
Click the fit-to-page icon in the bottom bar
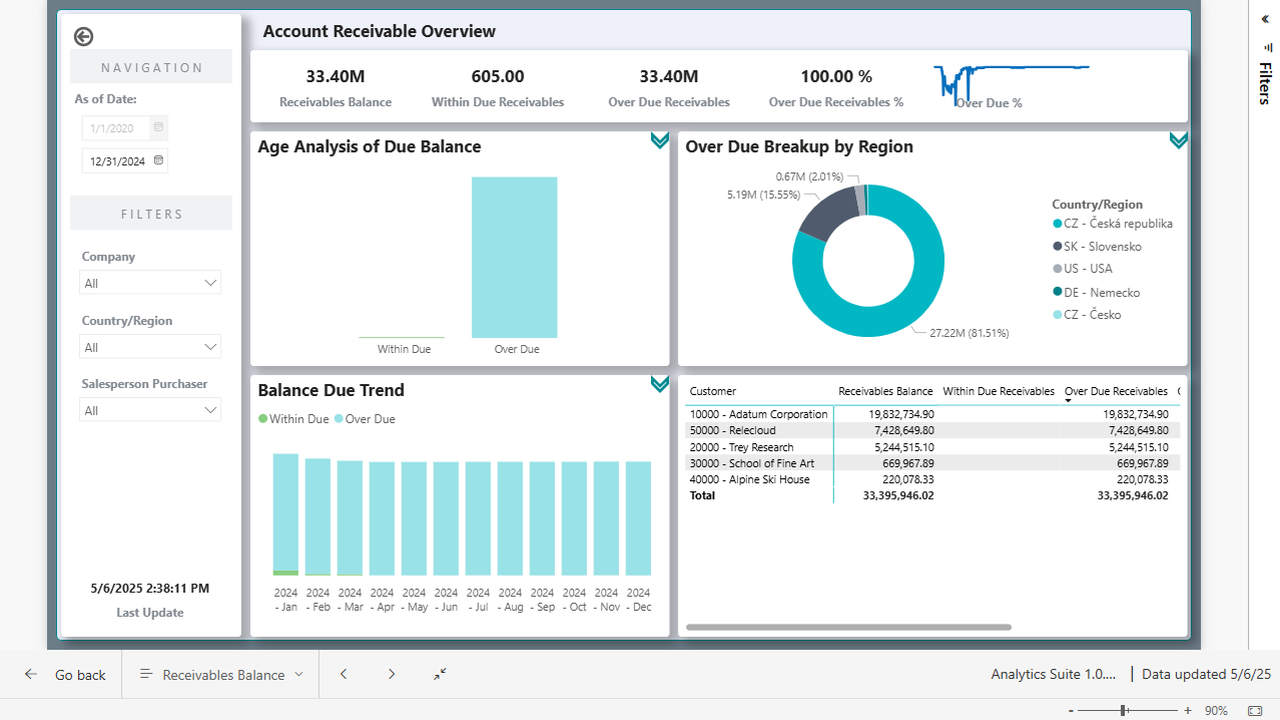click(439, 675)
